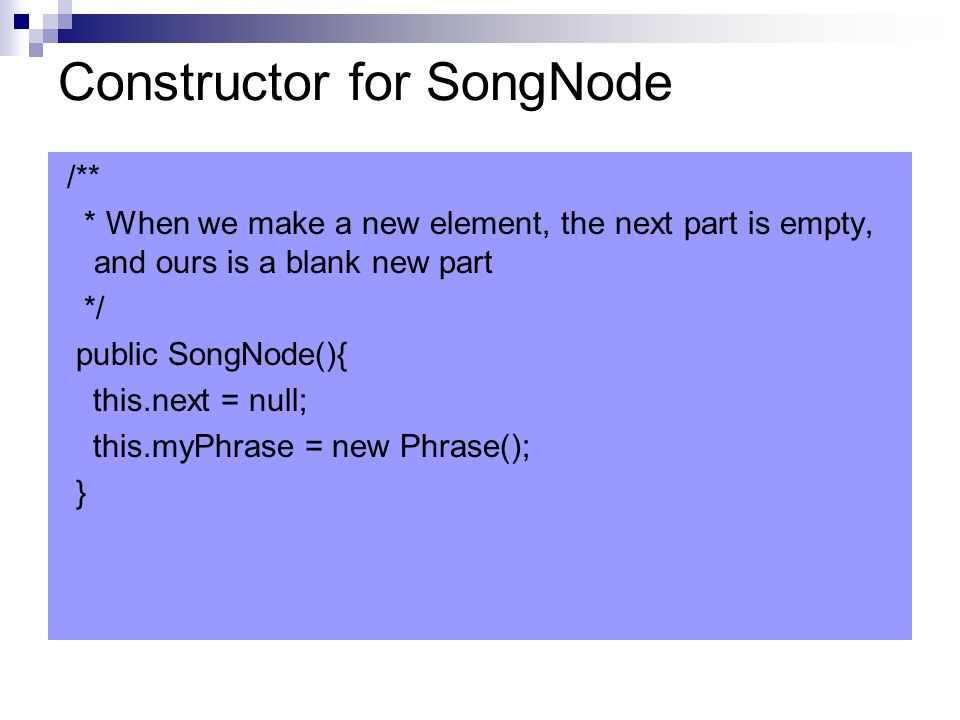Screen dimensions: 960x720
Task: Click the line "this.next = null;"
Action: pos(200,401)
